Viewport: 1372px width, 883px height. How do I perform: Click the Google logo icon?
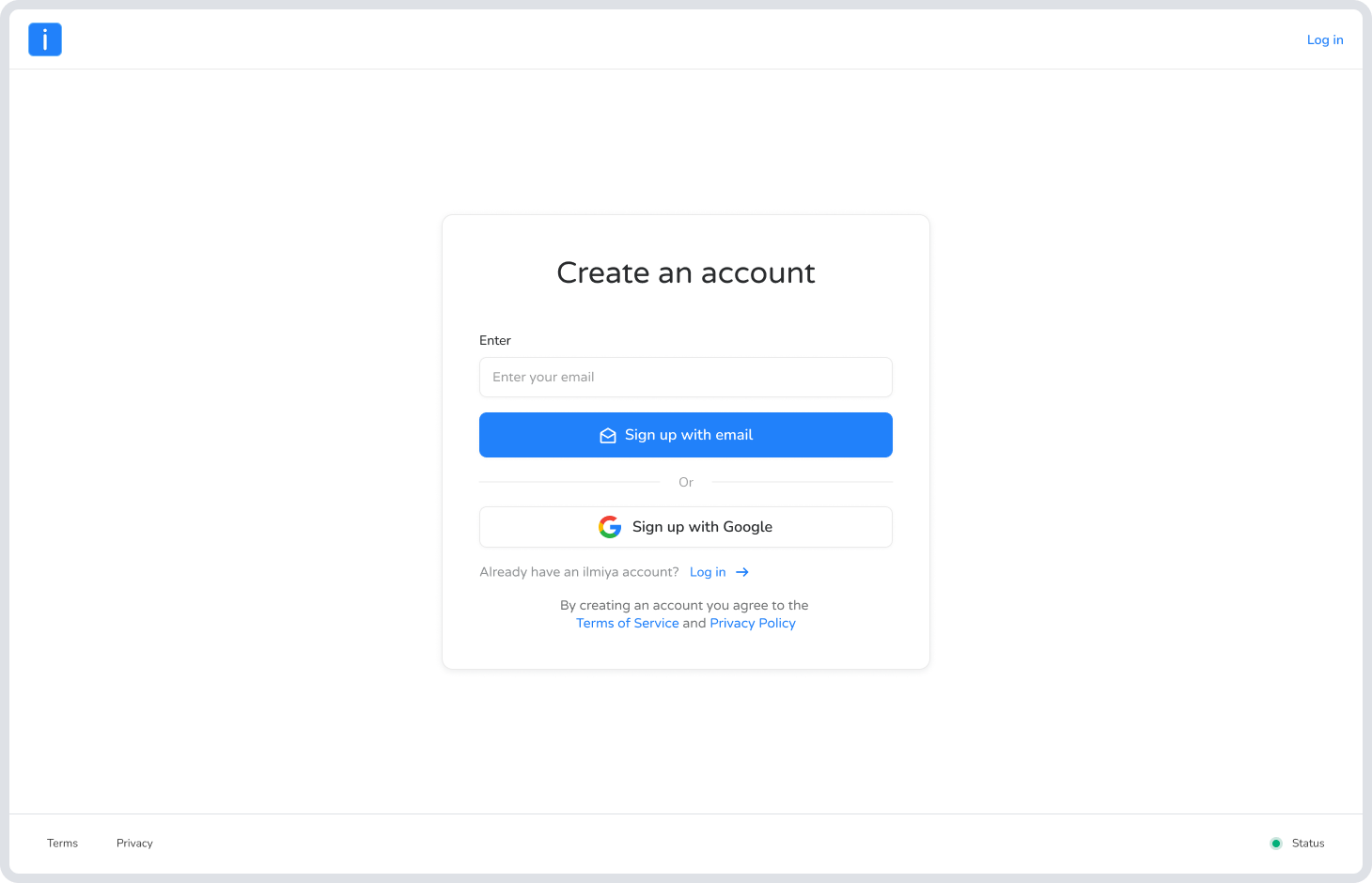coord(610,527)
